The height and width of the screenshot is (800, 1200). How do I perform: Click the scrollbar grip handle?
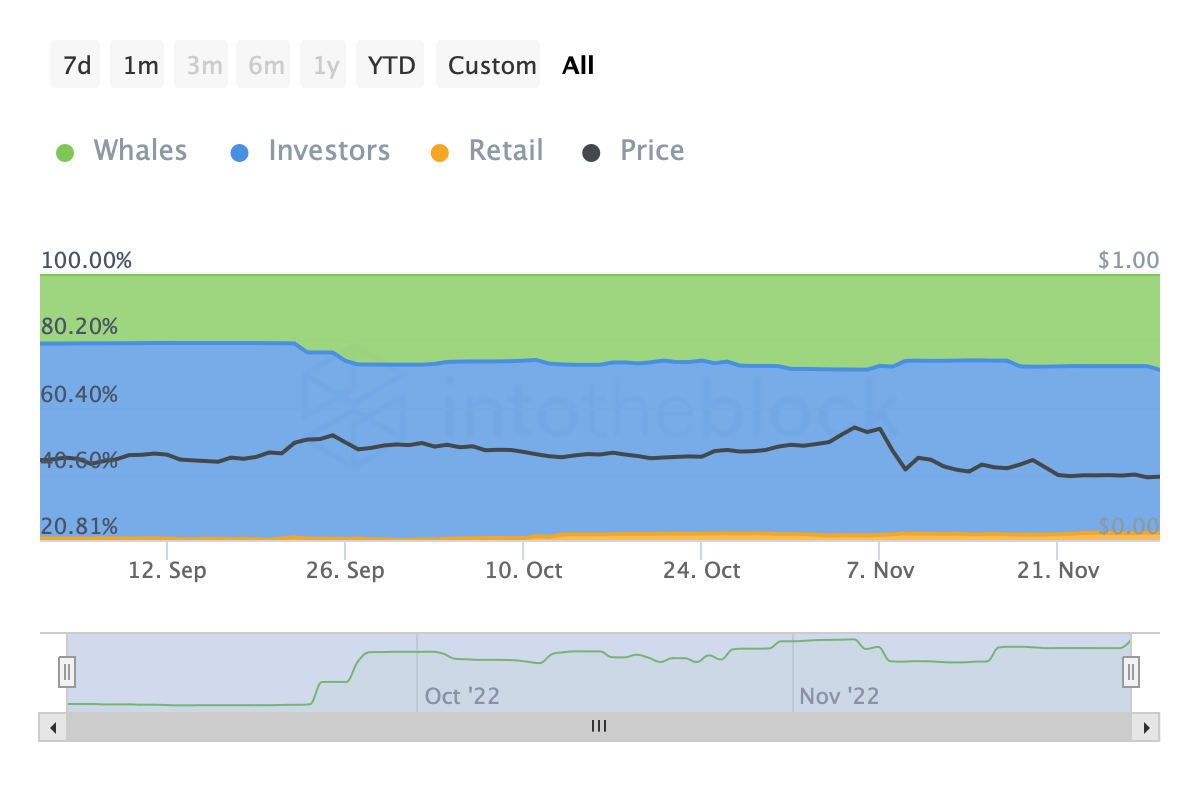pos(598,727)
